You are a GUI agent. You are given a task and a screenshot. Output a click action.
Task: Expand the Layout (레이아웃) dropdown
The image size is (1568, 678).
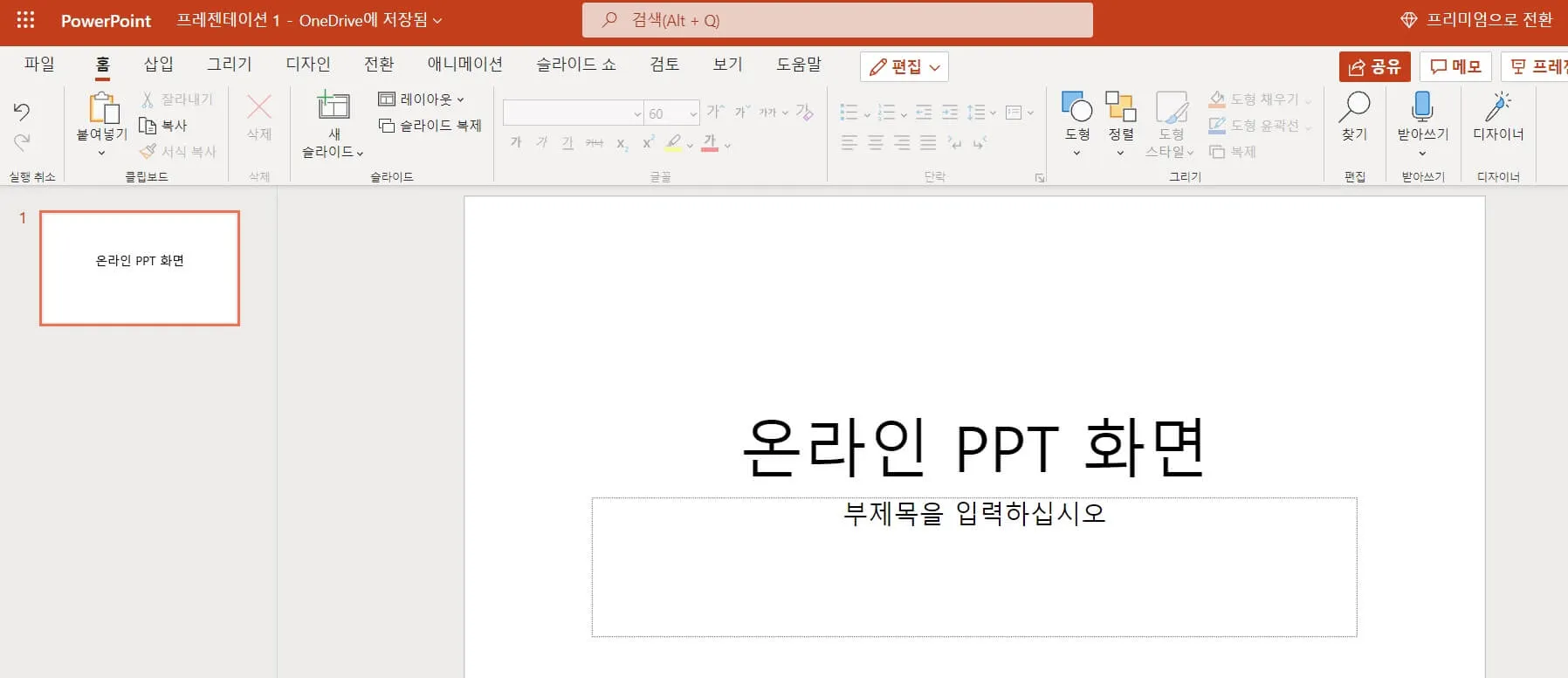421,99
